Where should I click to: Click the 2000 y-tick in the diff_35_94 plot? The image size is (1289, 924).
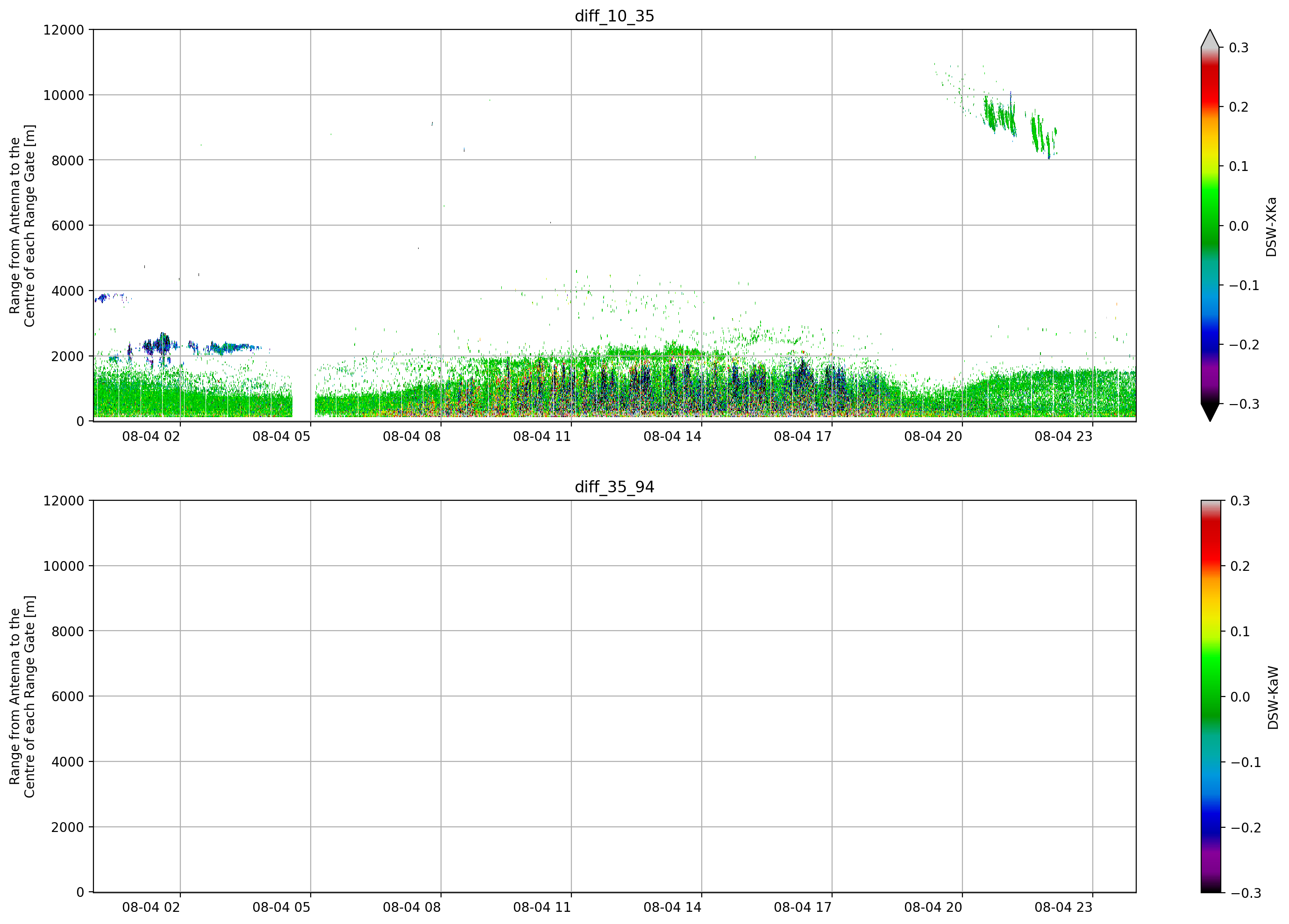coord(68,827)
